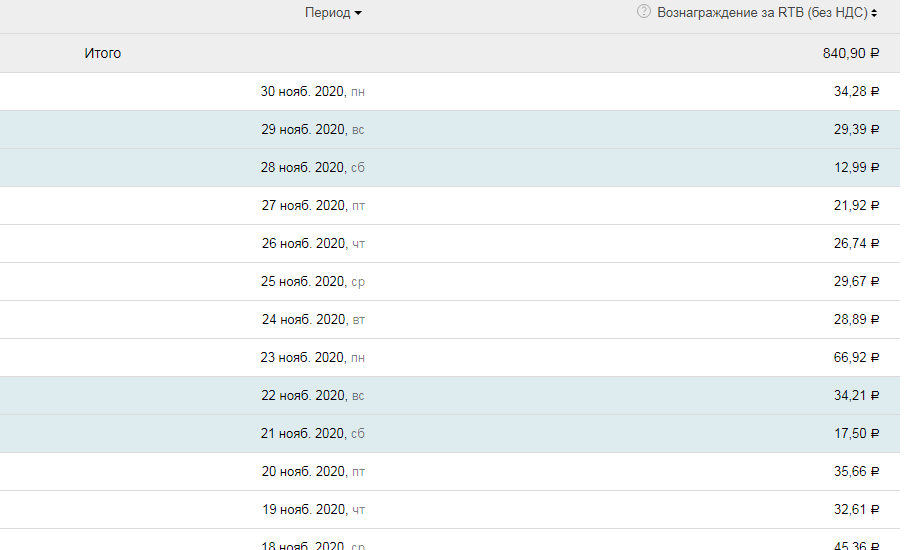The width and height of the screenshot is (913, 550).
Task: Select the value 29,39 ₽
Action: coord(856,129)
